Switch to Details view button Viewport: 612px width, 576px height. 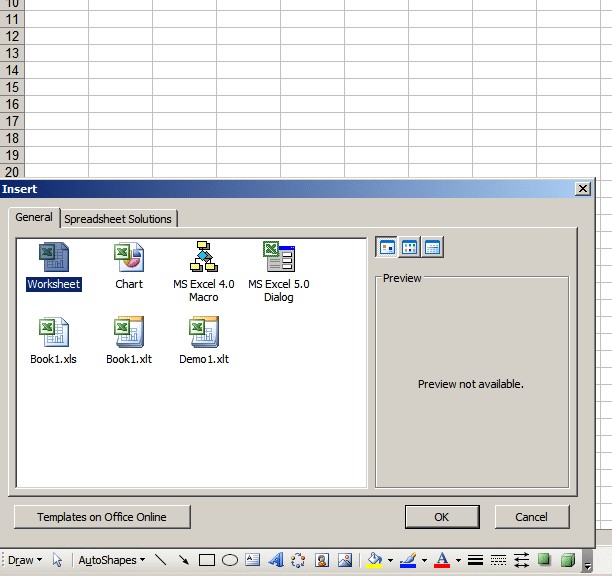(x=432, y=247)
